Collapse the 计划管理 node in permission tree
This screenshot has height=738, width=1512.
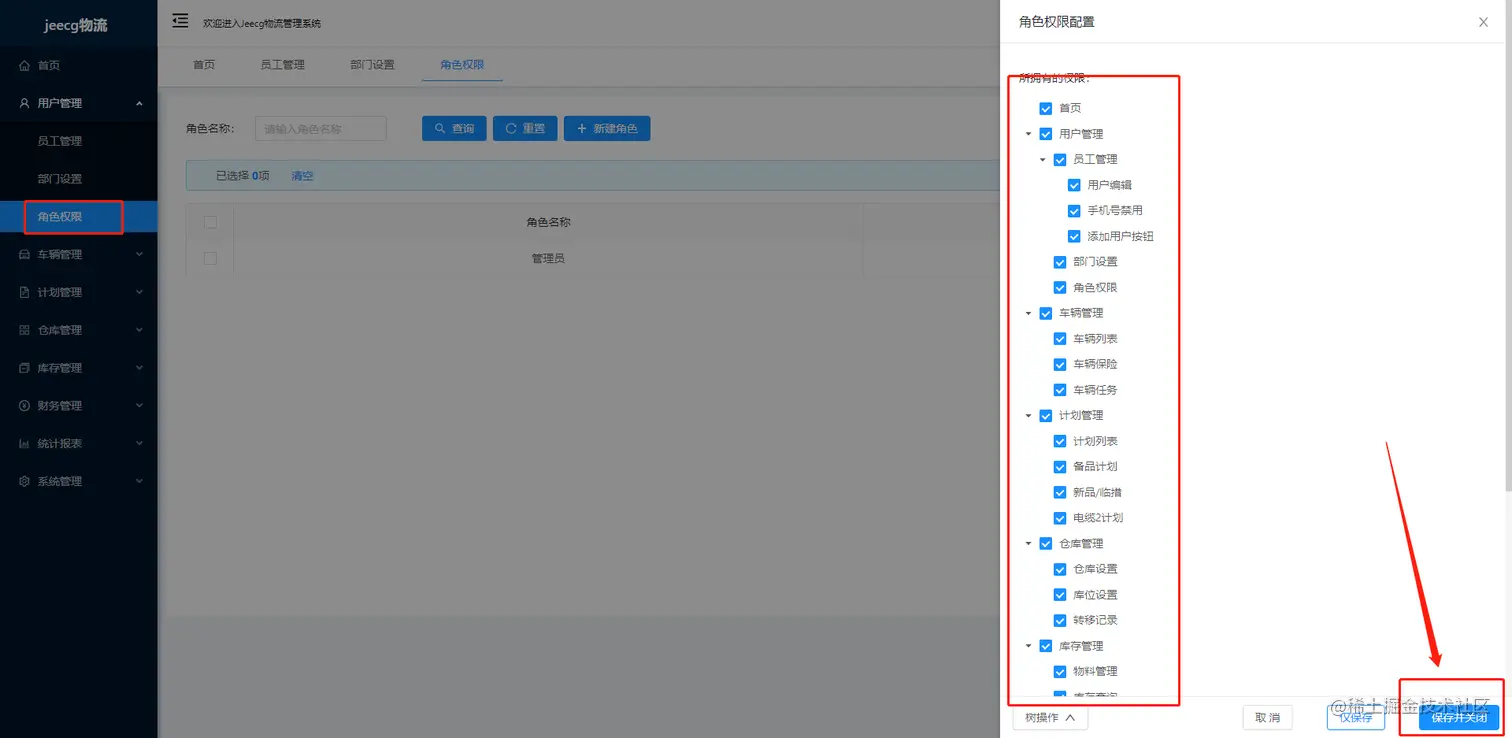click(1028, 416)
